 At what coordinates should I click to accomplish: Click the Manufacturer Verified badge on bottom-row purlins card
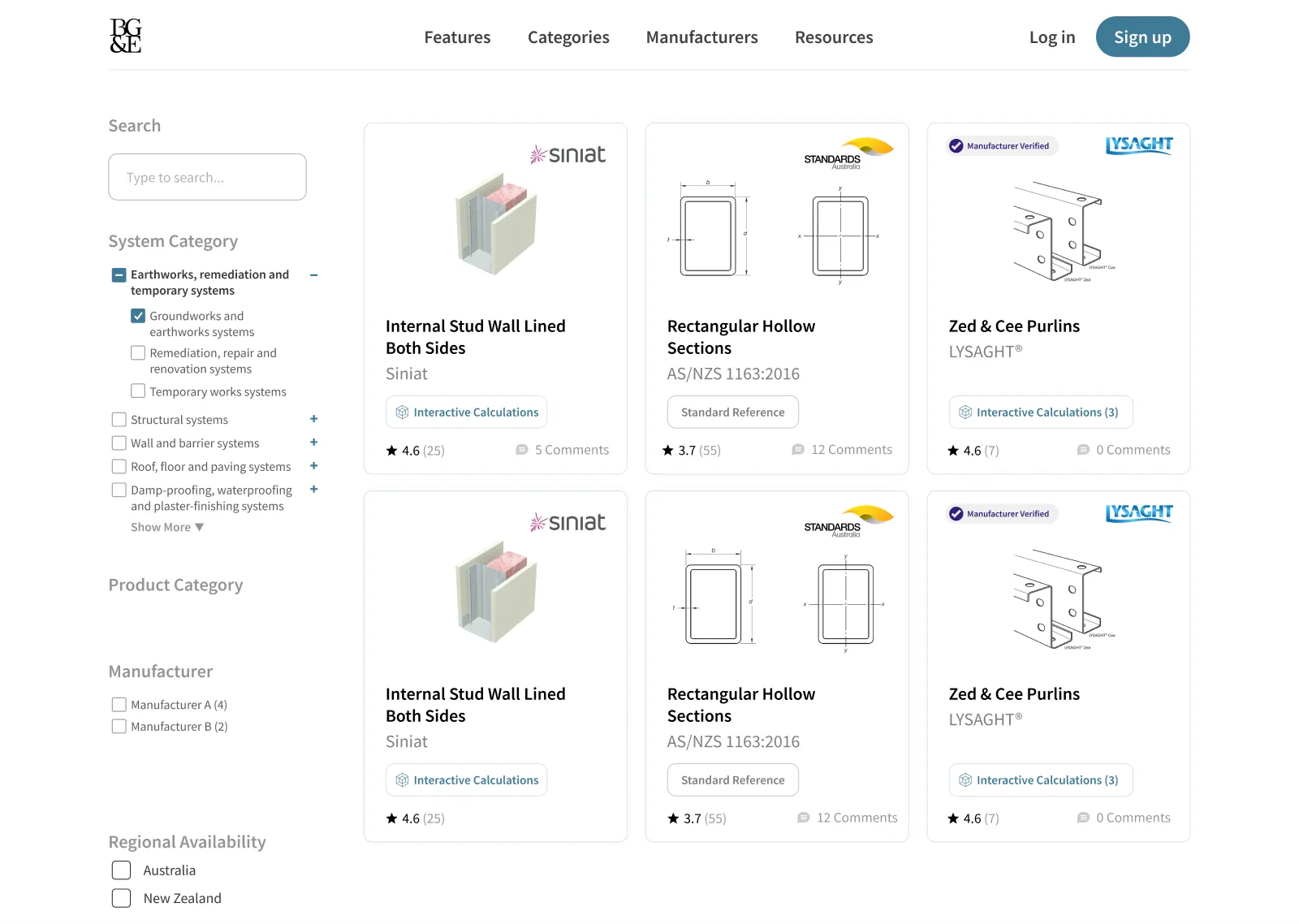[x=1000, y=514]
